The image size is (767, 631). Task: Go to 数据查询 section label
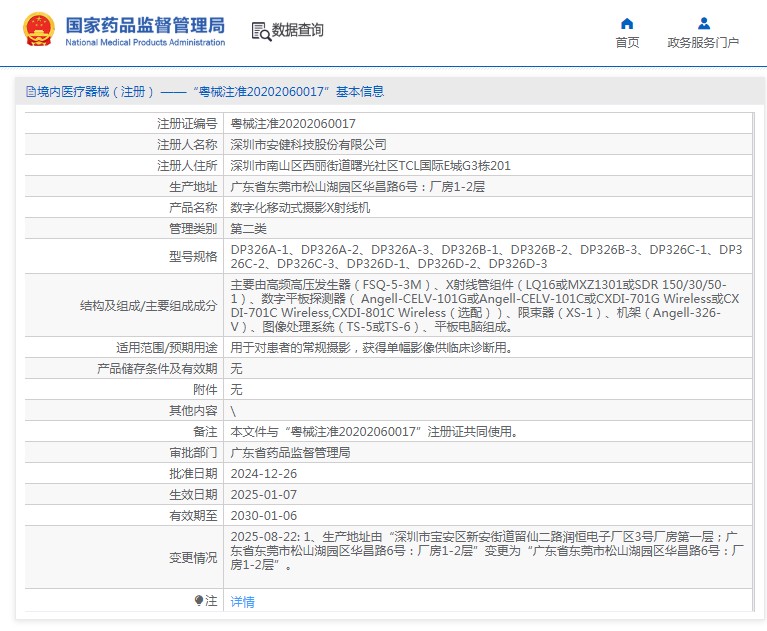[298, 31]
